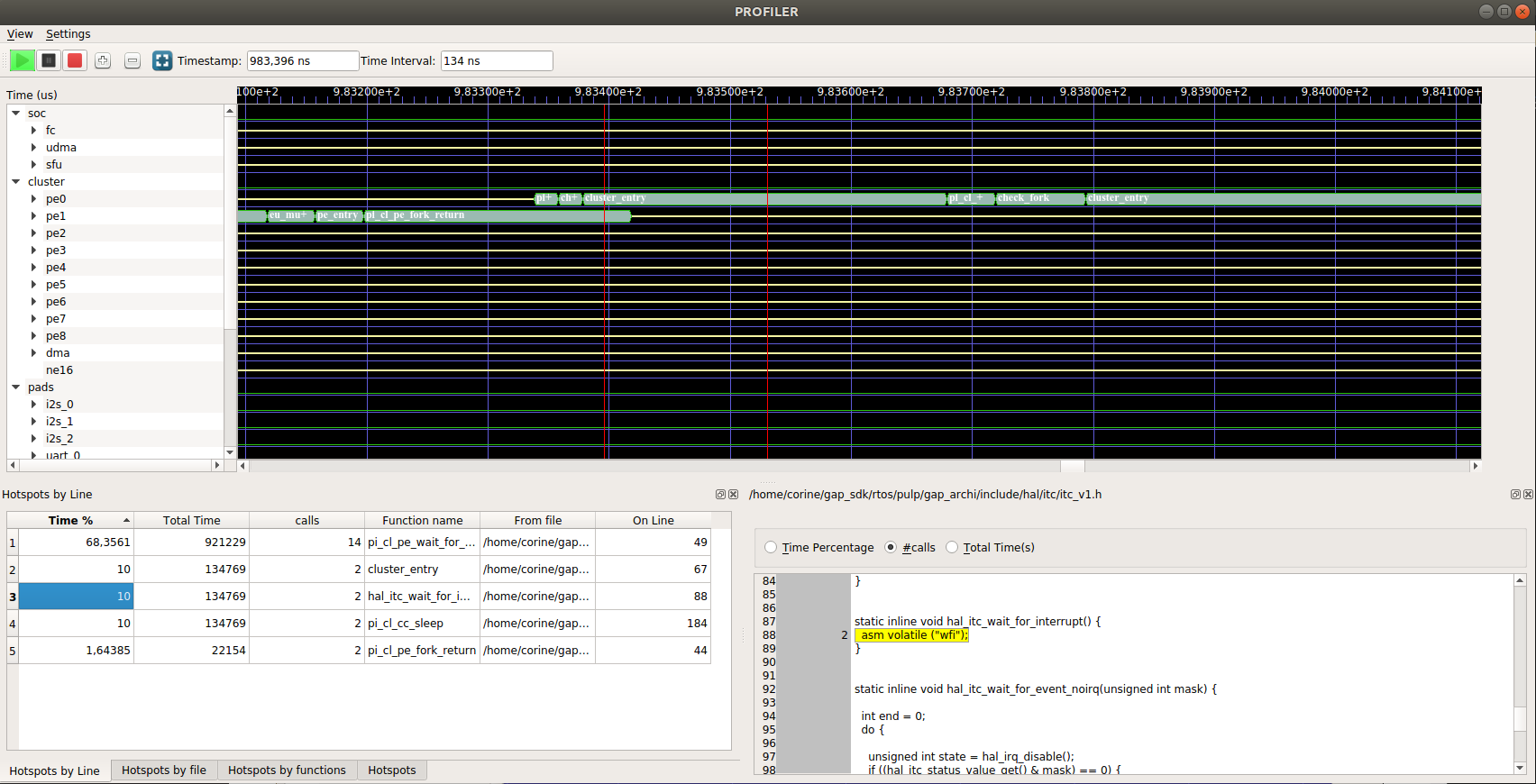Click the Time Interval input field
The image size is (1536, 784).
pyautogui.click(x=497, y=60)
